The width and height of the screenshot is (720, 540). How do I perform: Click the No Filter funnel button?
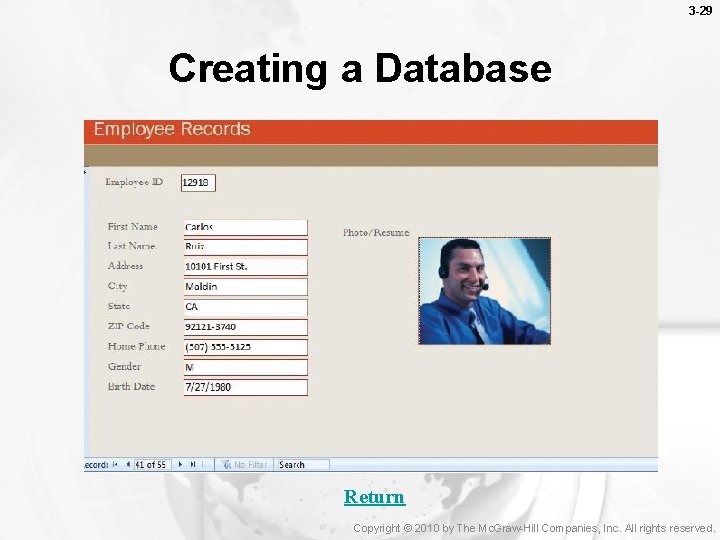(244, 465)
